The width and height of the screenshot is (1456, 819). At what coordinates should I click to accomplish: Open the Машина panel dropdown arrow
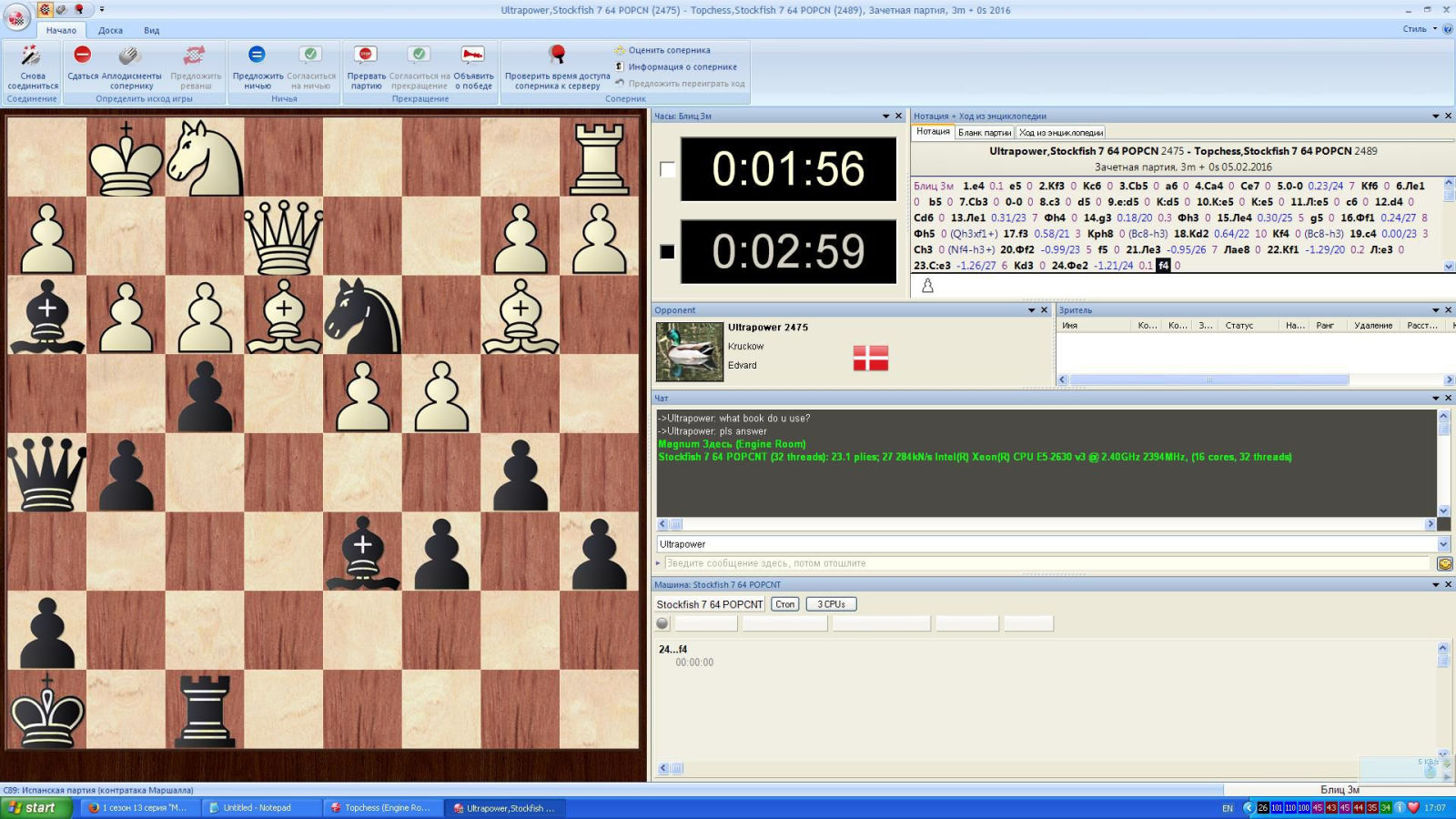point(1436,584)
